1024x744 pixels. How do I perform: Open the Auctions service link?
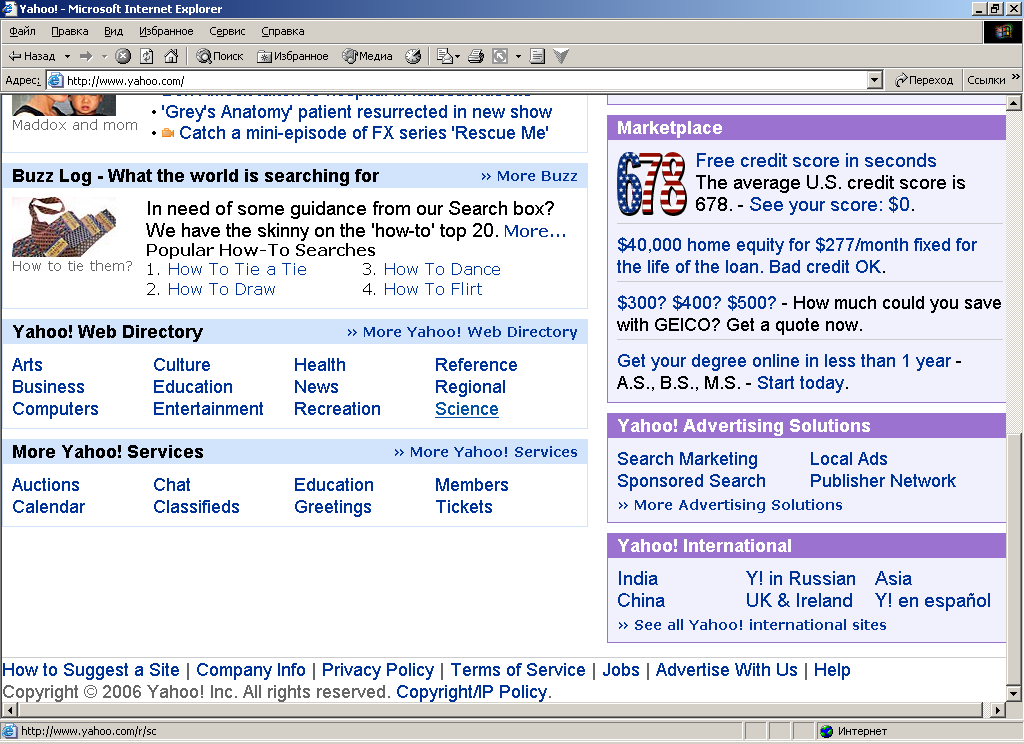46,485
